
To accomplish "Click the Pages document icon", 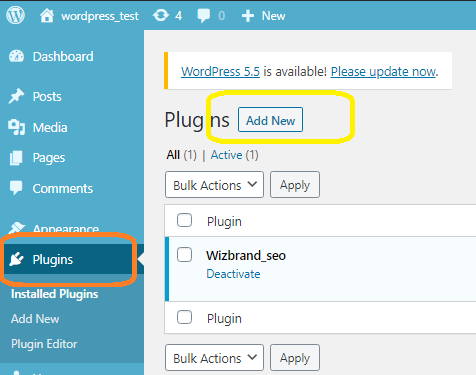I will click(x=16, y=158).
